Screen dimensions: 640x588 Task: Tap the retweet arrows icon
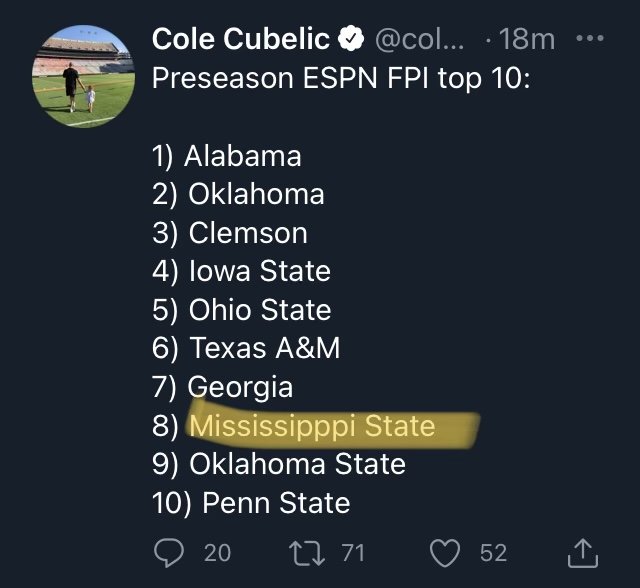tap(307, 553)
